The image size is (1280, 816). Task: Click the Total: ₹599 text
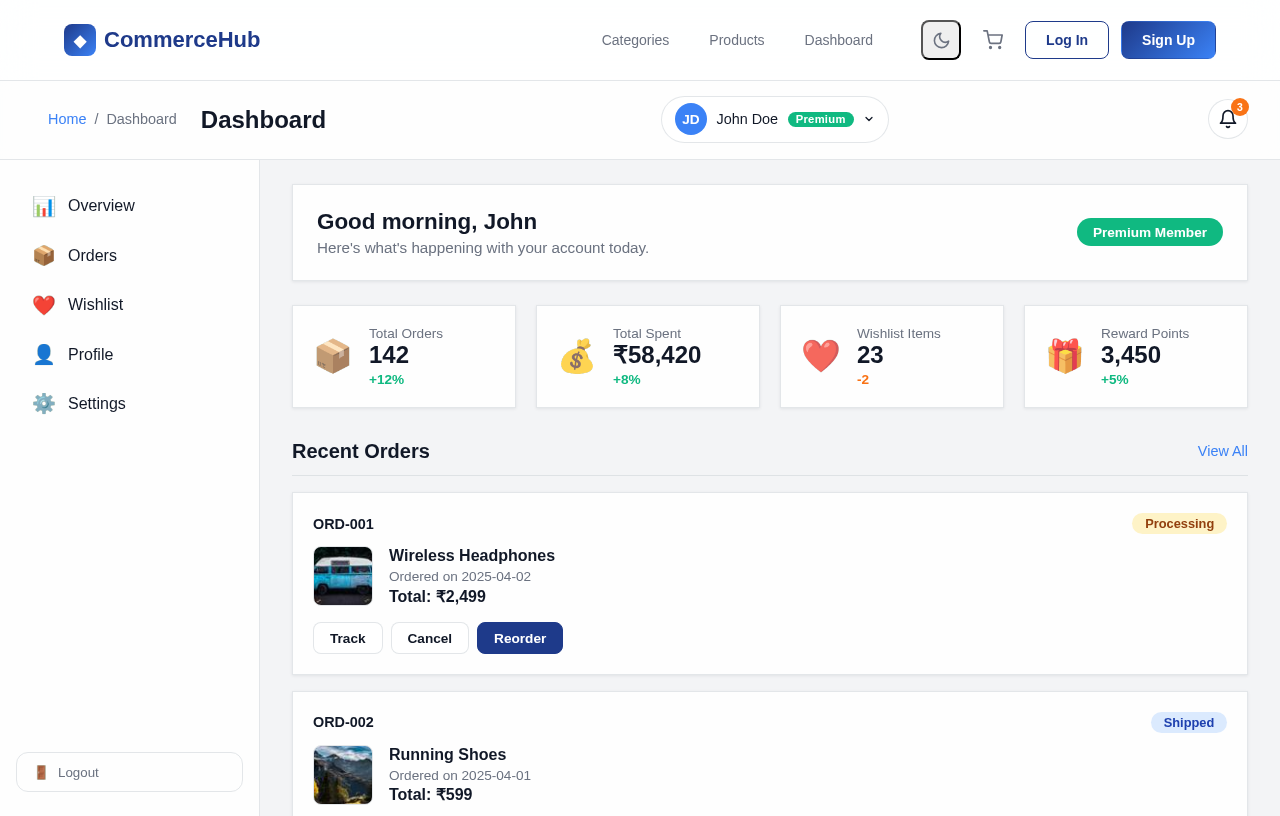(431, 795)
